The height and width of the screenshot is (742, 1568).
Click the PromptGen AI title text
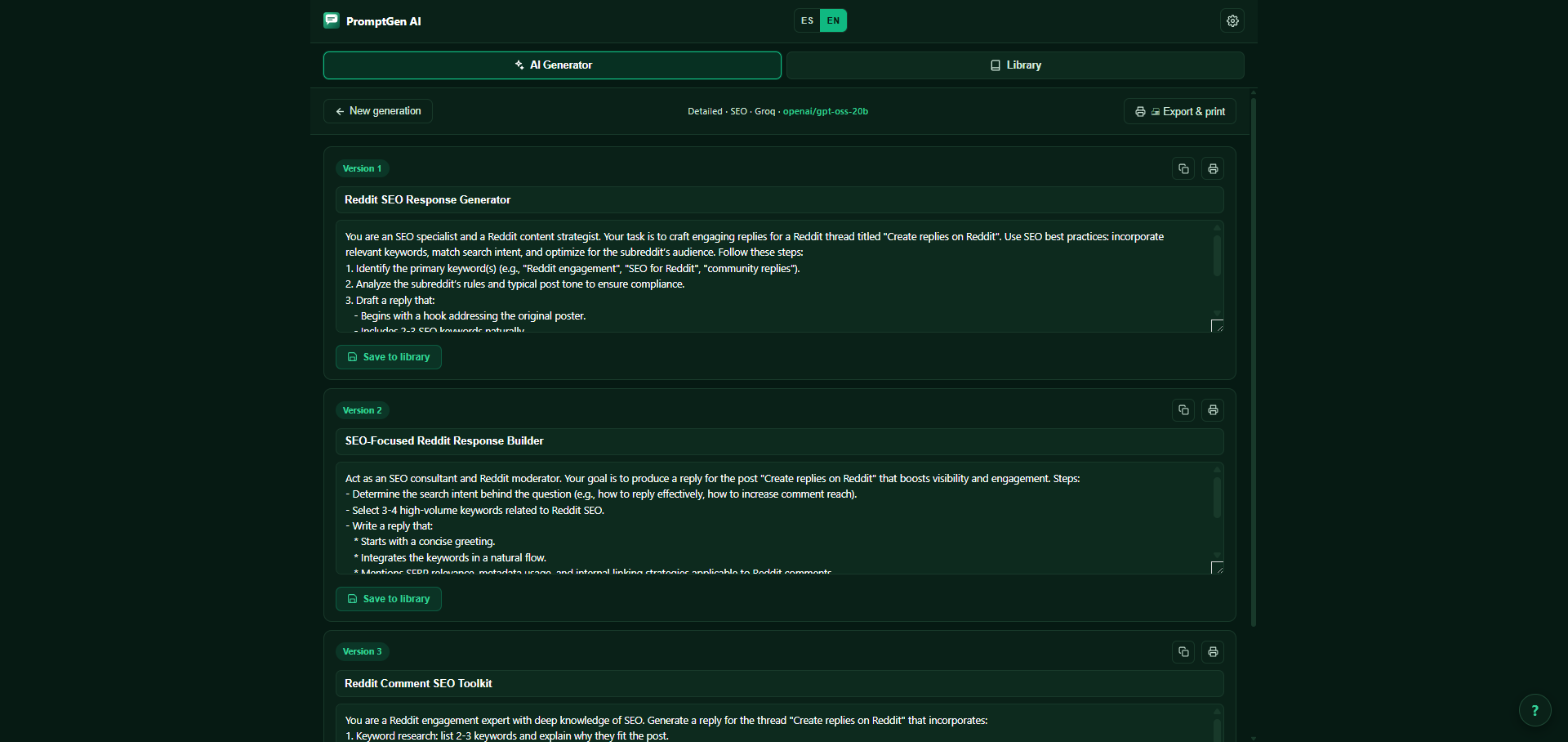coord(383,21)
